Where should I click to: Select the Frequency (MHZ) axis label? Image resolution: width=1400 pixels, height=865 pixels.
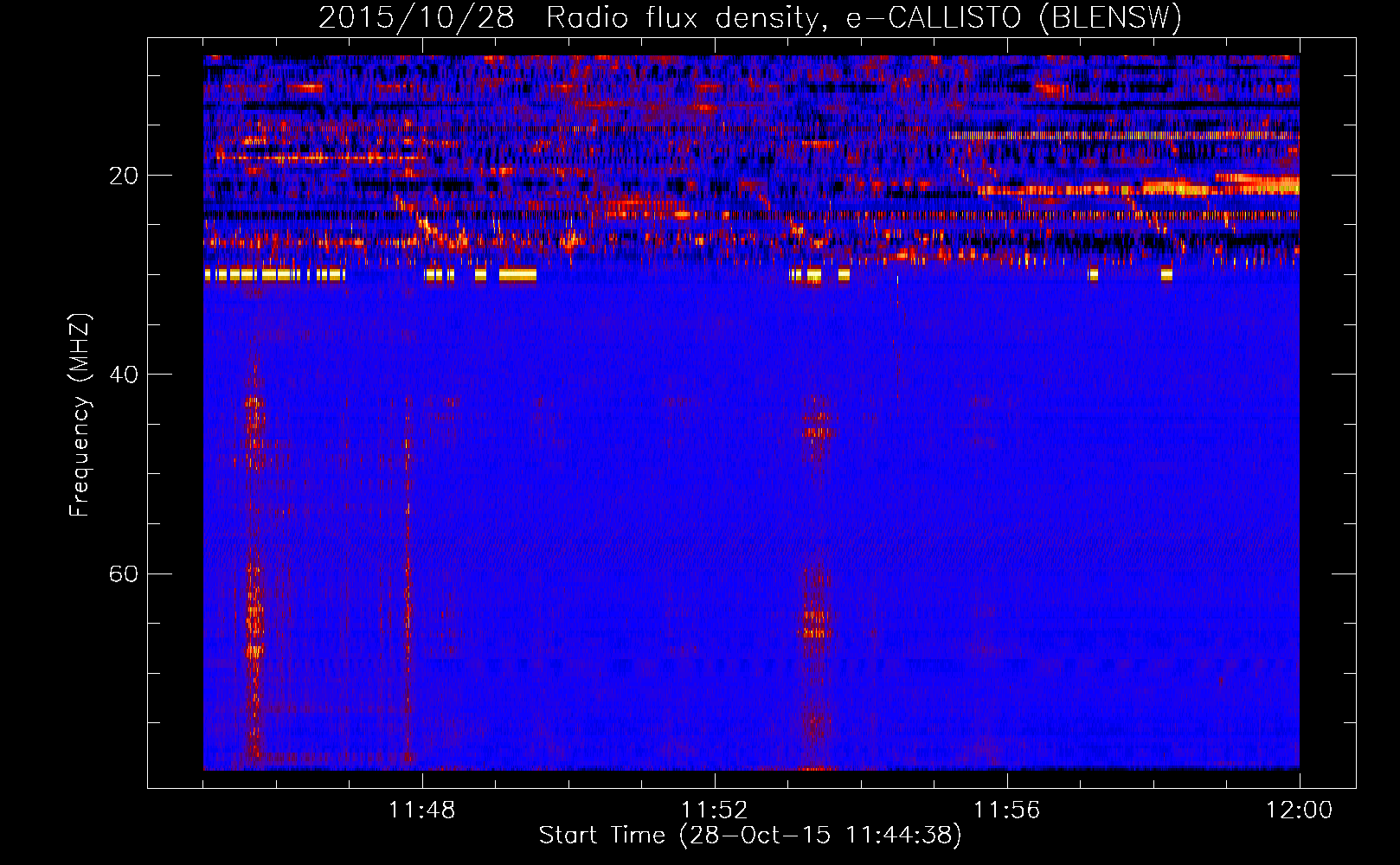pos(79,415)
